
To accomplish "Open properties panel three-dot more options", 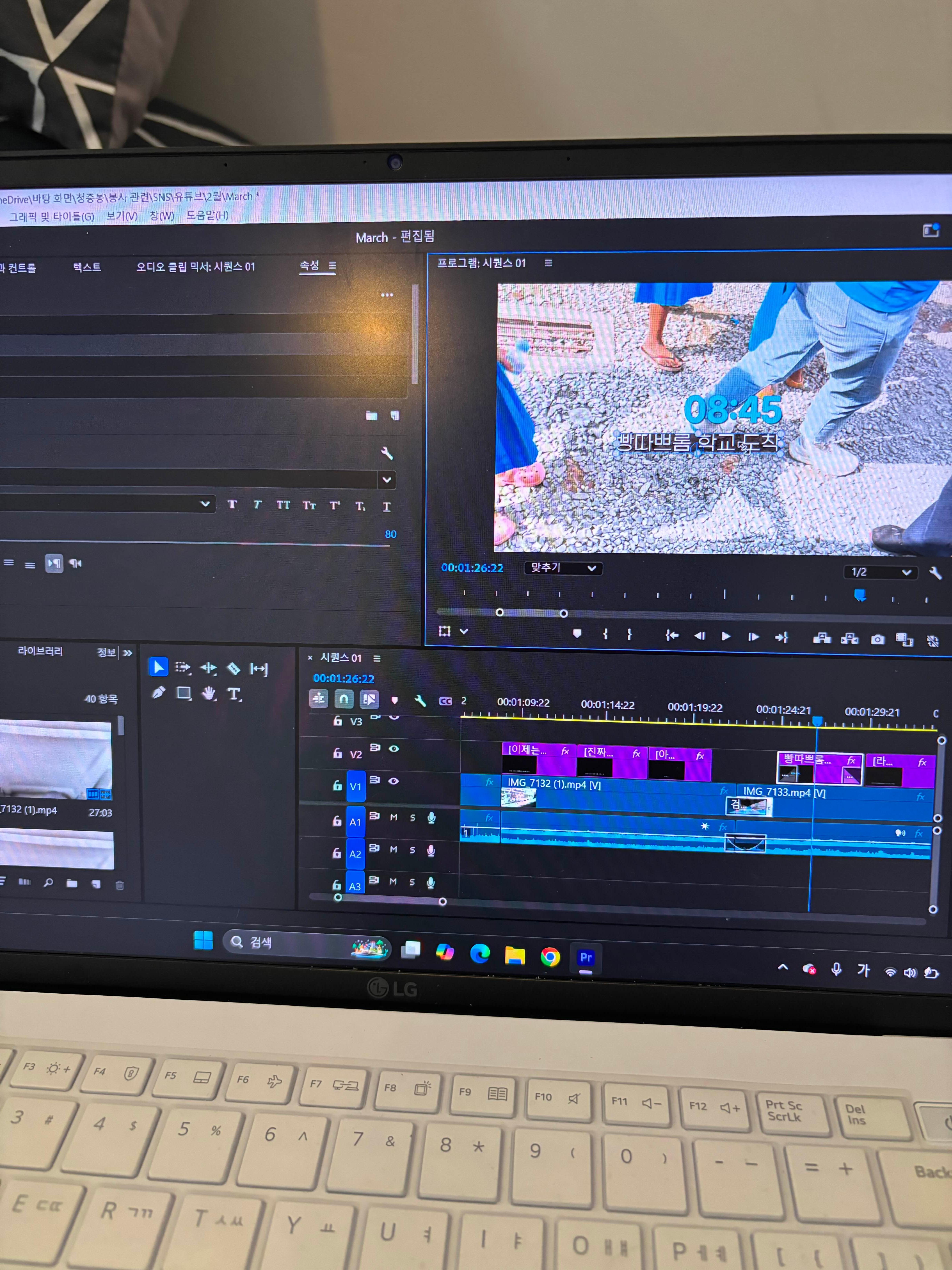I will click(387, 295).
